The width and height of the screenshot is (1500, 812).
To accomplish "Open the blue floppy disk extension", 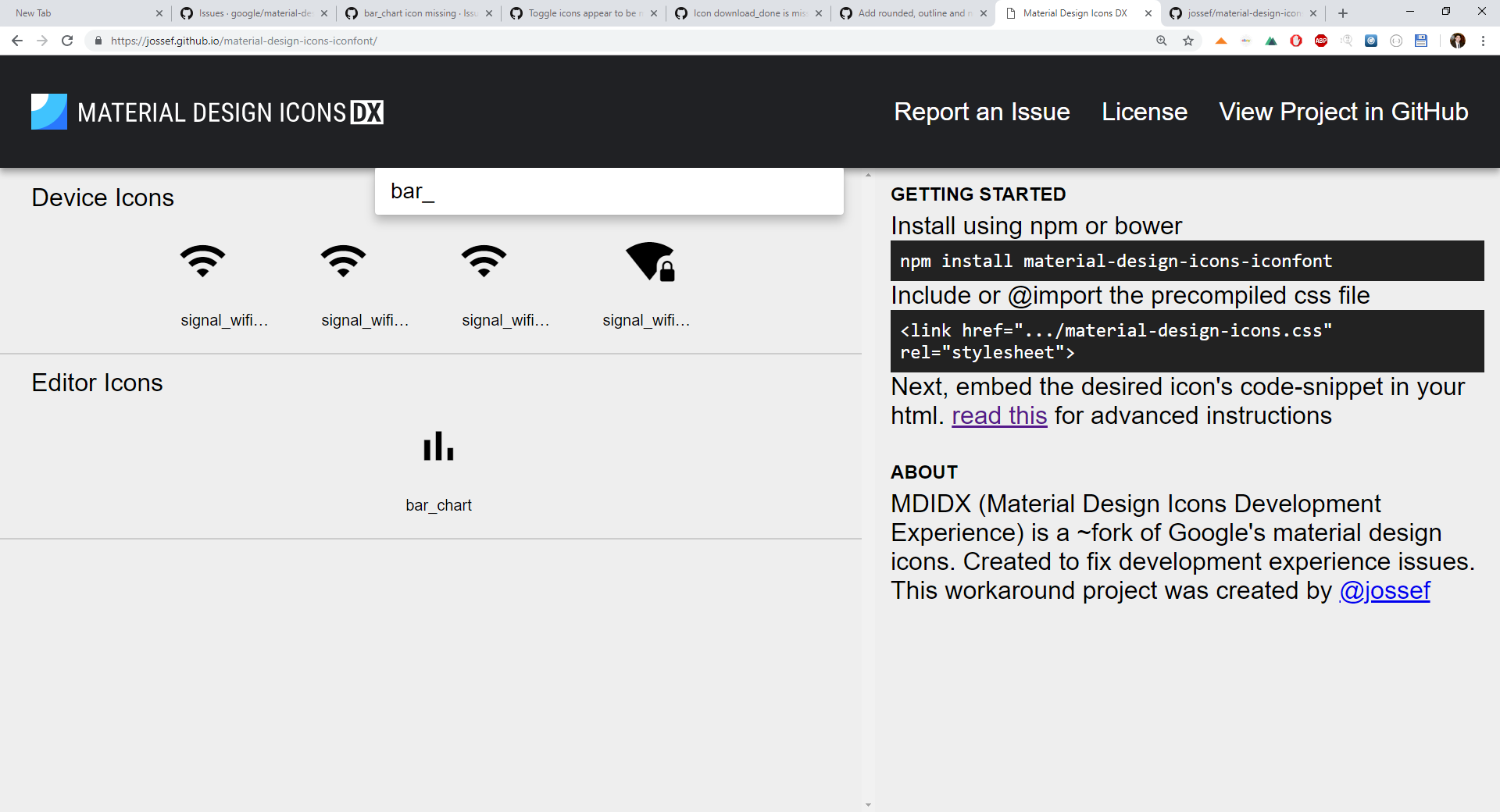I will 1421,41.
